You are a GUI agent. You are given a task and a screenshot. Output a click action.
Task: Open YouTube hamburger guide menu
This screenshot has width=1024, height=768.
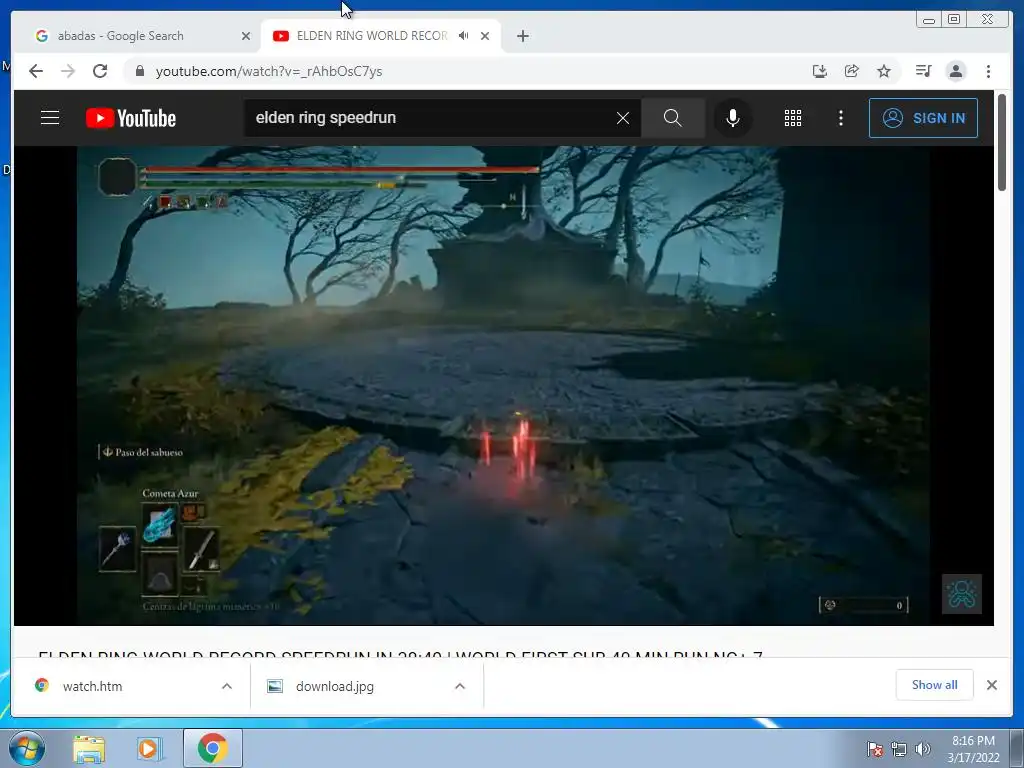[x=50, y=118]
